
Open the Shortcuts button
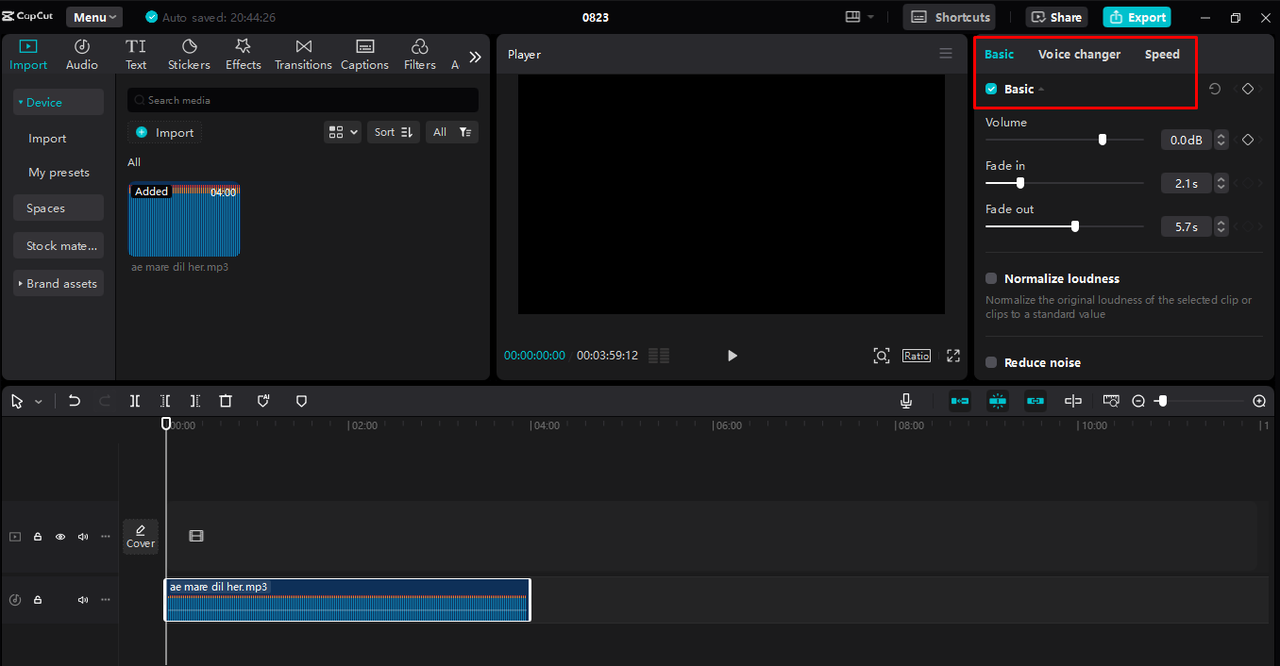pos(949,17)
